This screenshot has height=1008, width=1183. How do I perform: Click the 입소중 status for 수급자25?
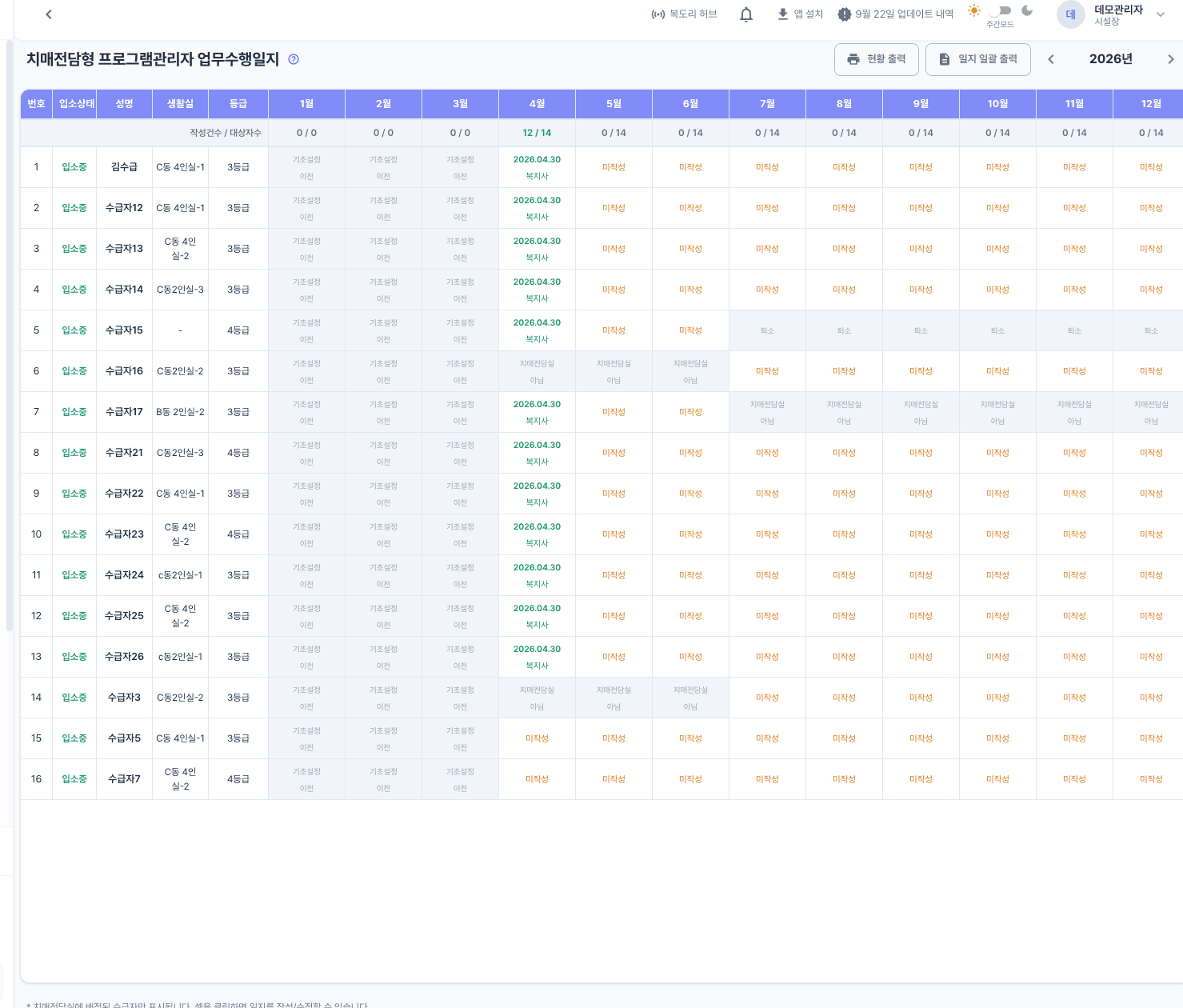(74, 616)
